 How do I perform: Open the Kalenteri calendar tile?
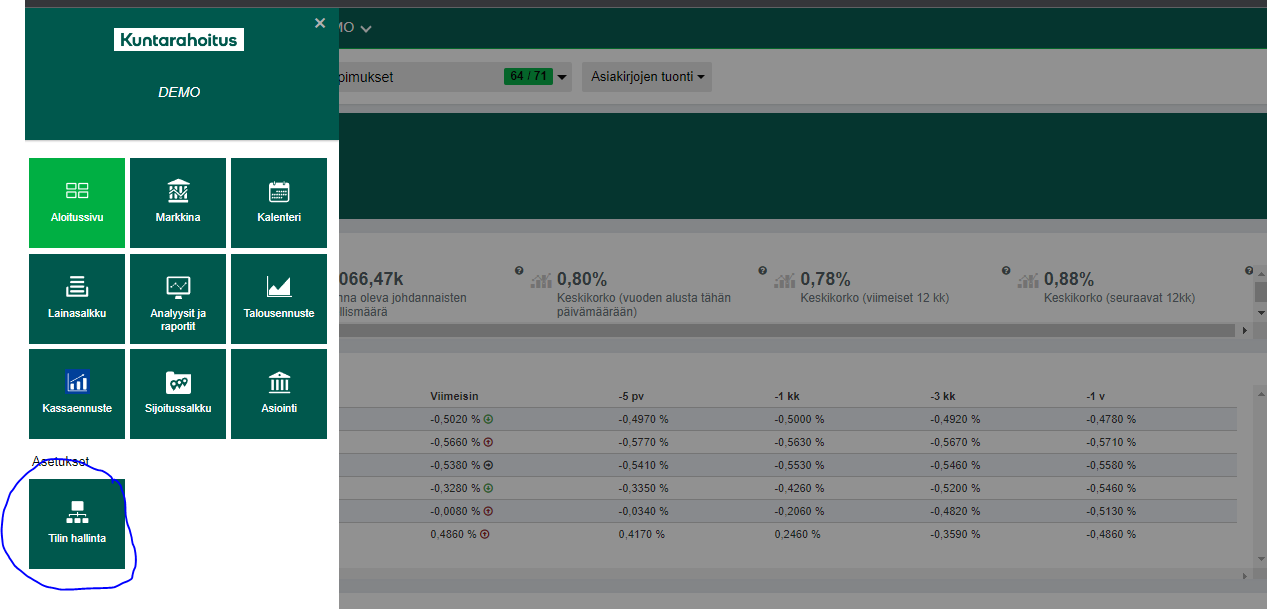tap(279, 202)
